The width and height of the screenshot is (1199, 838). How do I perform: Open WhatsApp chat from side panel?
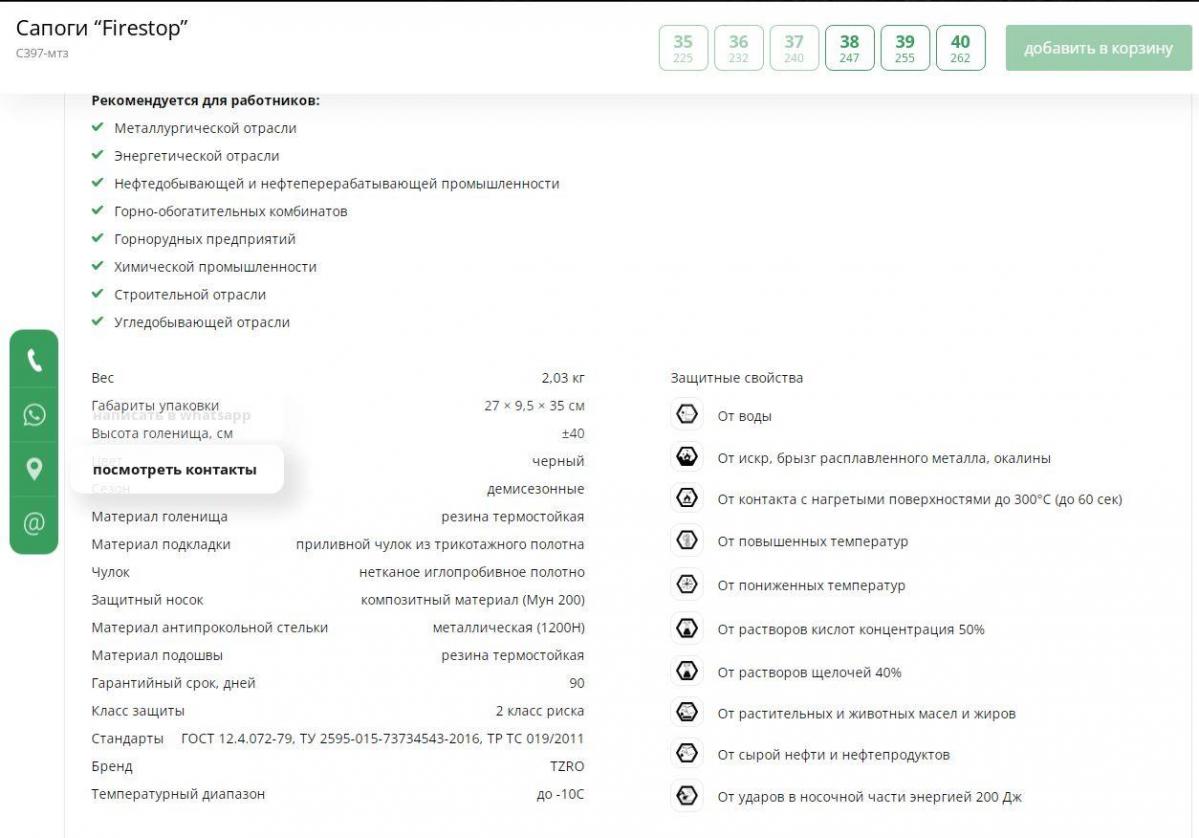click(34, 415)
